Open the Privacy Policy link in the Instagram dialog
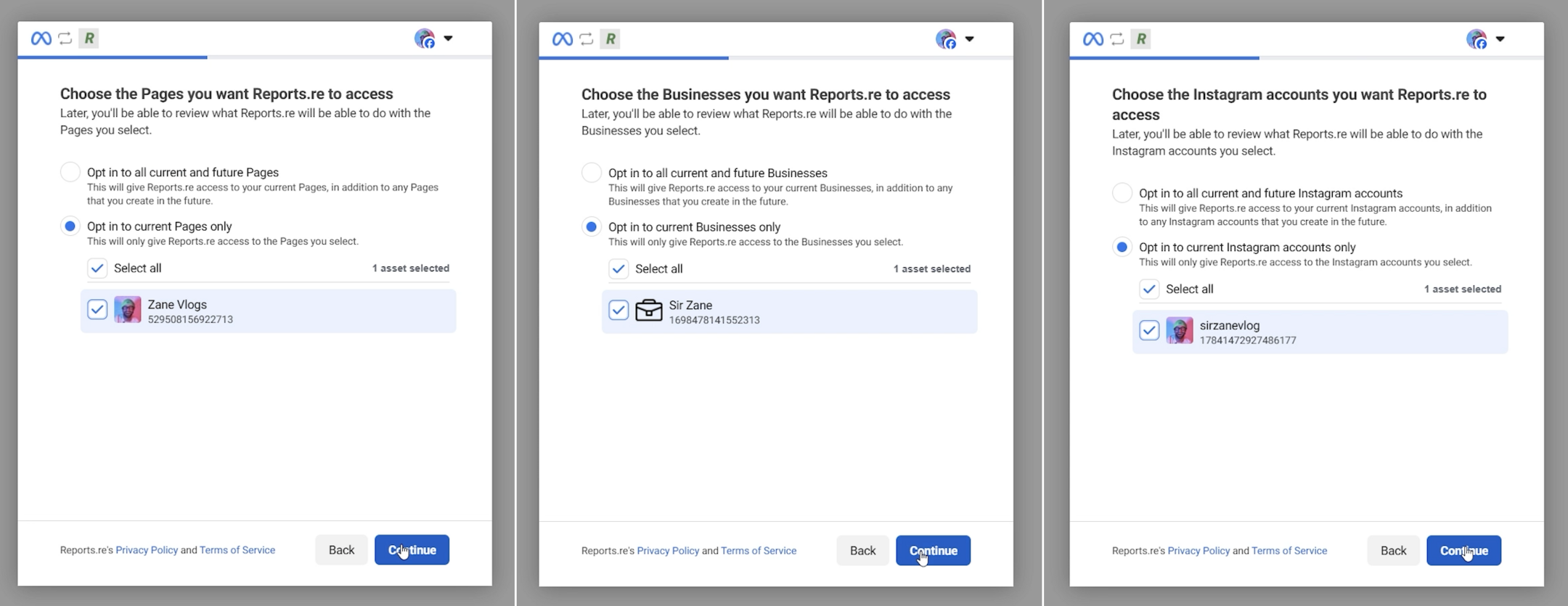The width and height of the screenshot is (1568, 606). pyautogui.click(x=1199, y=551)
